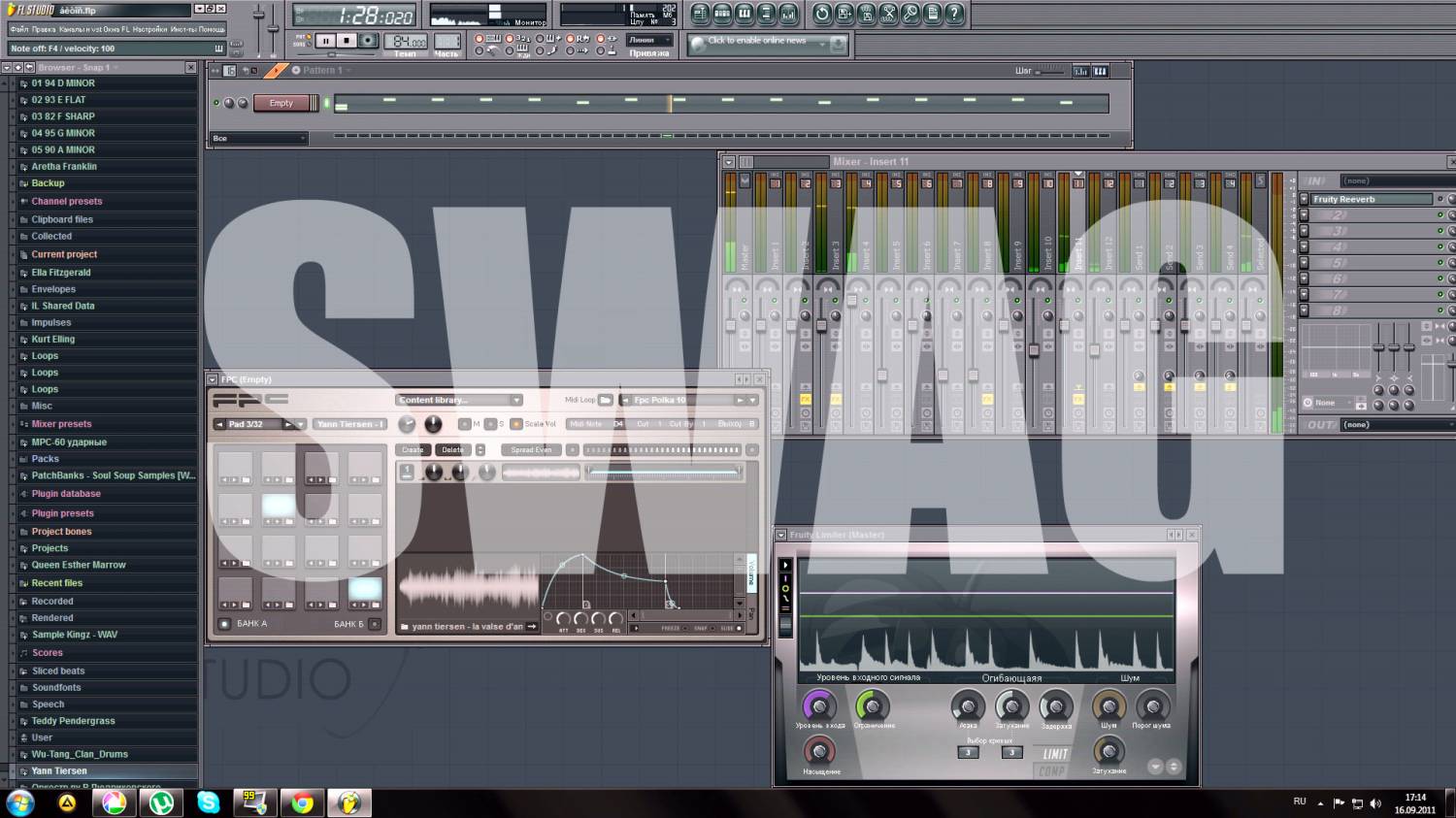Click the Шаг swing slider

tap(1051, 71)
